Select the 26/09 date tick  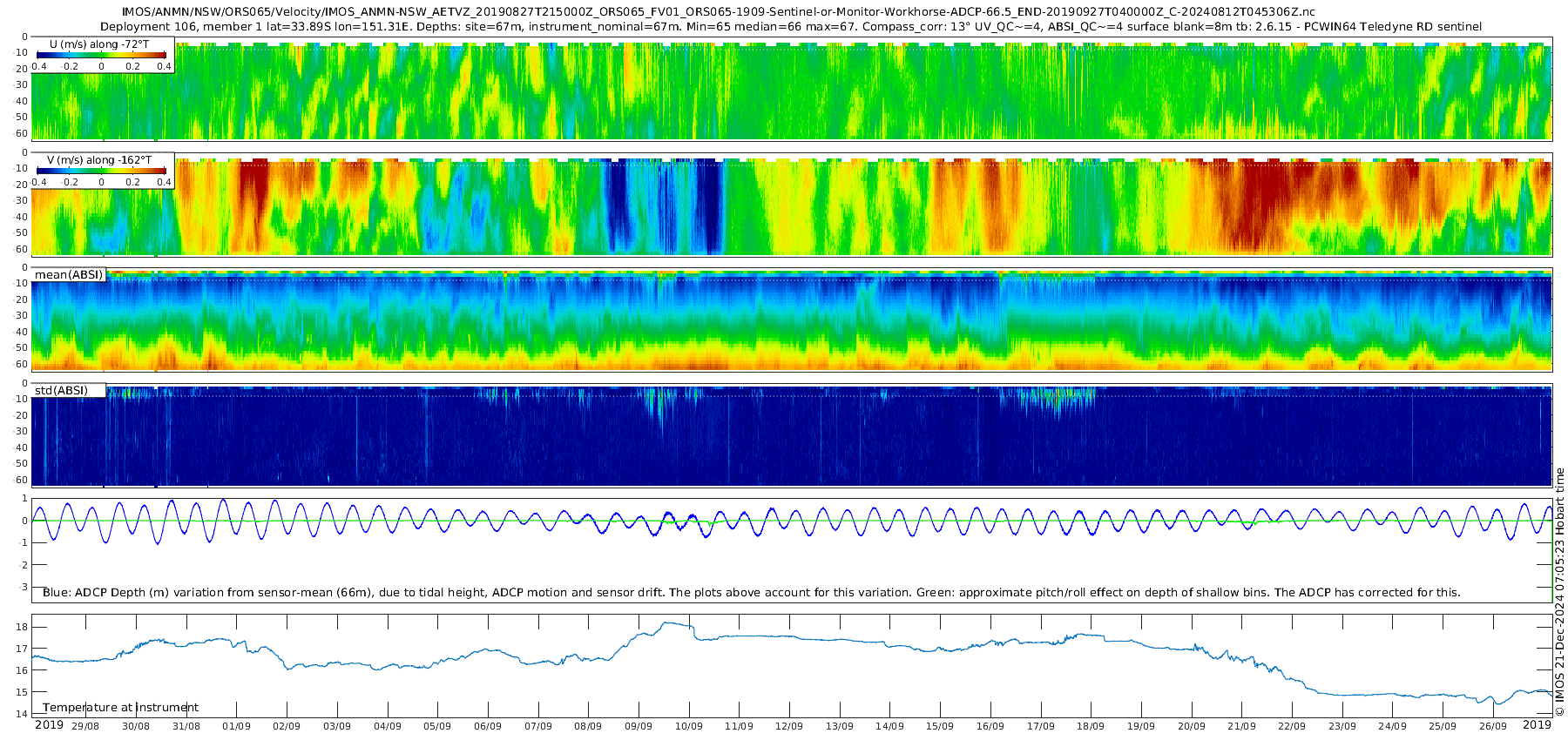click(1493, 727)
